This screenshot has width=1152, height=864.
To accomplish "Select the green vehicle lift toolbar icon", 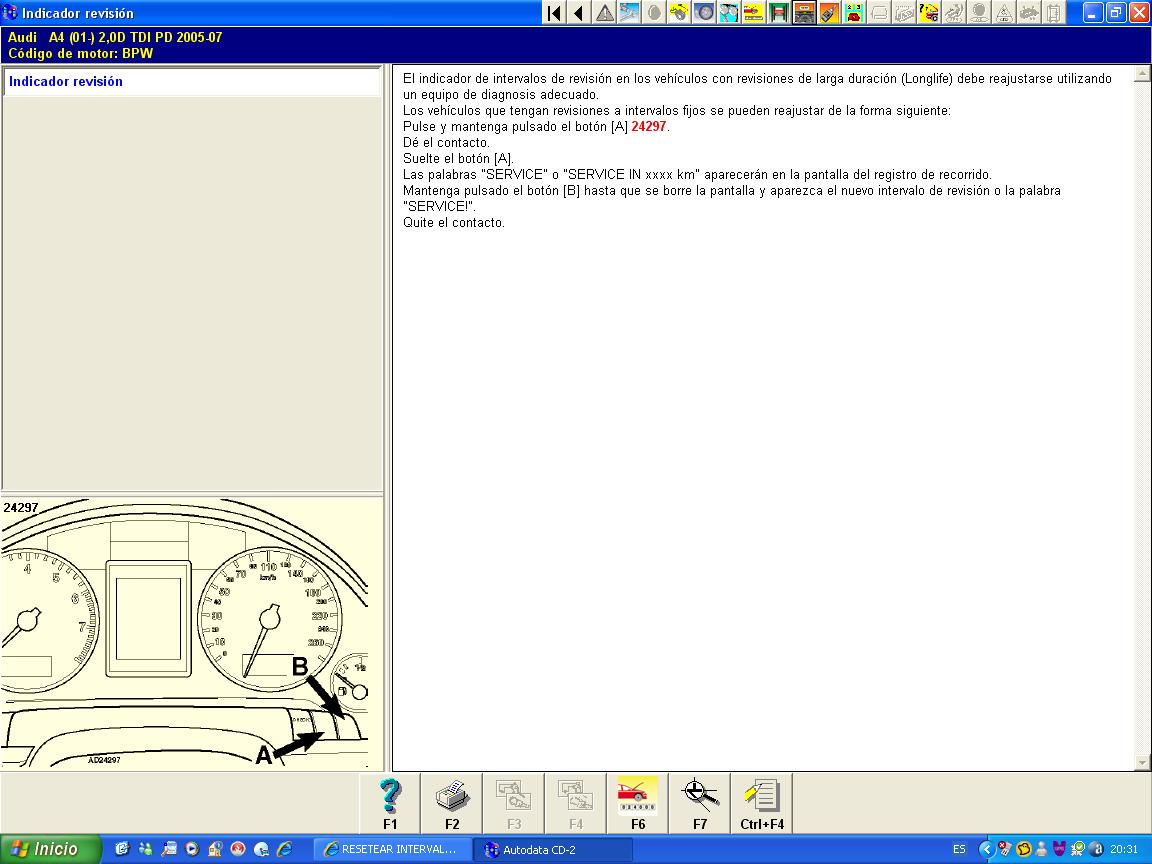I will [x=780, y=12].
